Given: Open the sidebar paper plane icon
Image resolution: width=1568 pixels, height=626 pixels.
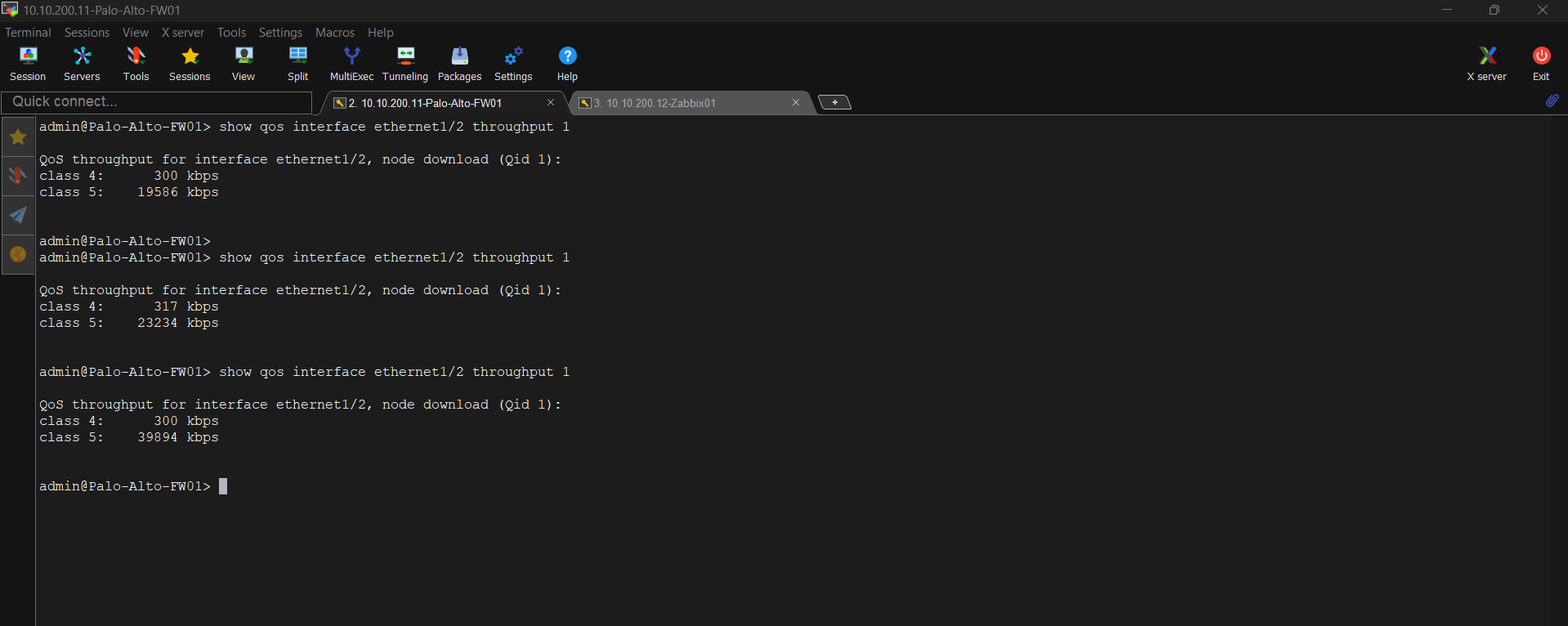Looking at the screenshot, I should (18, 215).
